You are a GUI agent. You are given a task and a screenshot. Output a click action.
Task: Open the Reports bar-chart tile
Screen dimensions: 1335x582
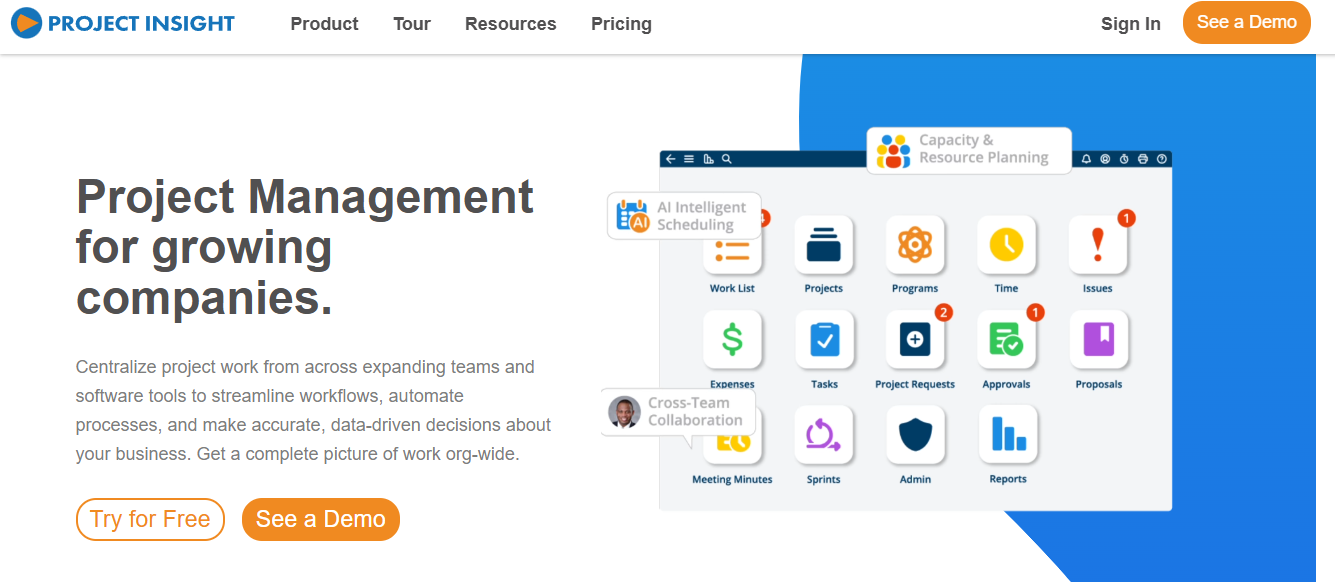click(x=1007, y=435)
